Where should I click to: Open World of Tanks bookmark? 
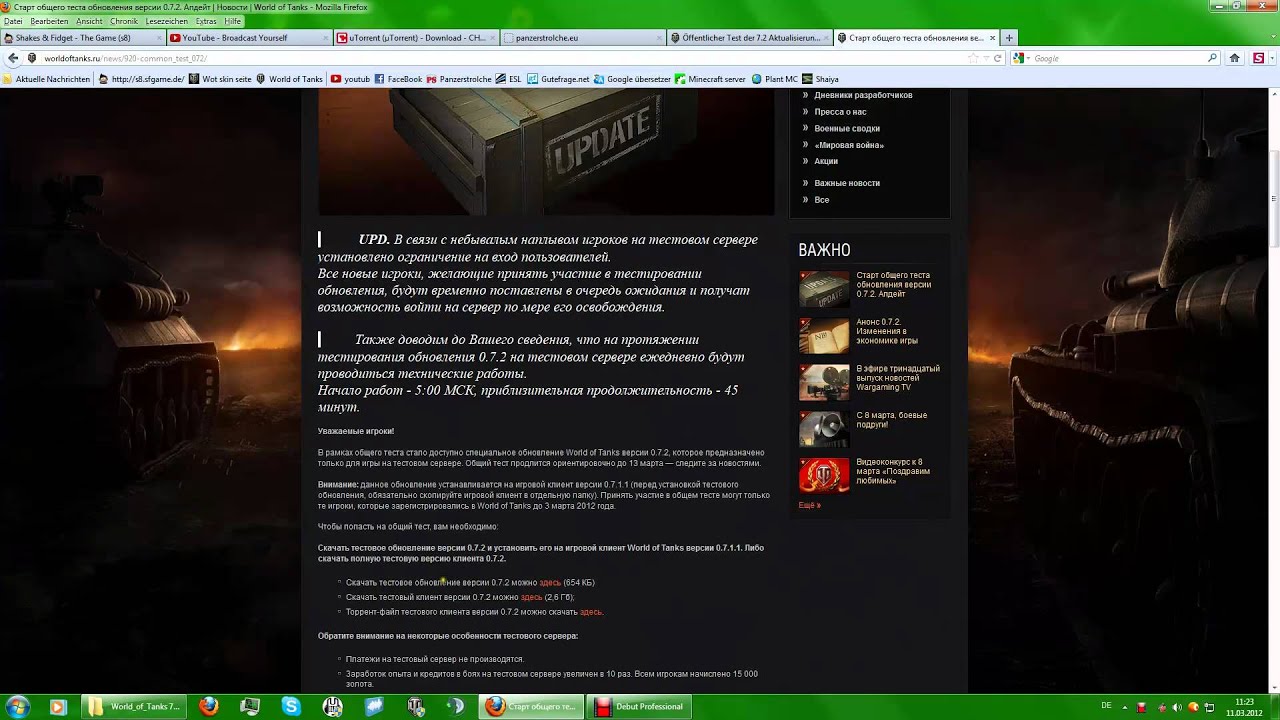(x=289, y=79)
